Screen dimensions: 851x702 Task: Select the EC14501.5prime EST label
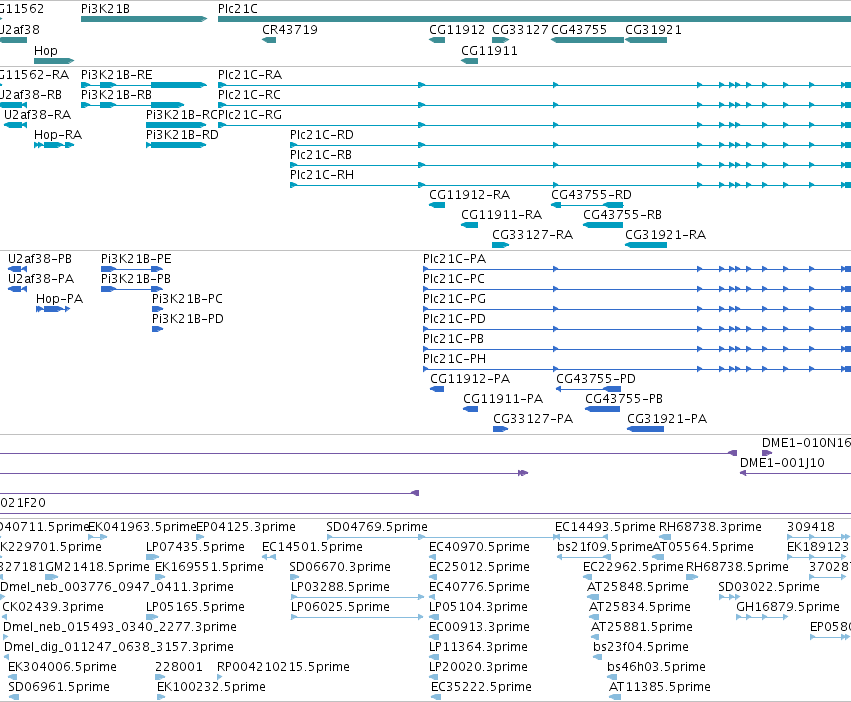312,547
